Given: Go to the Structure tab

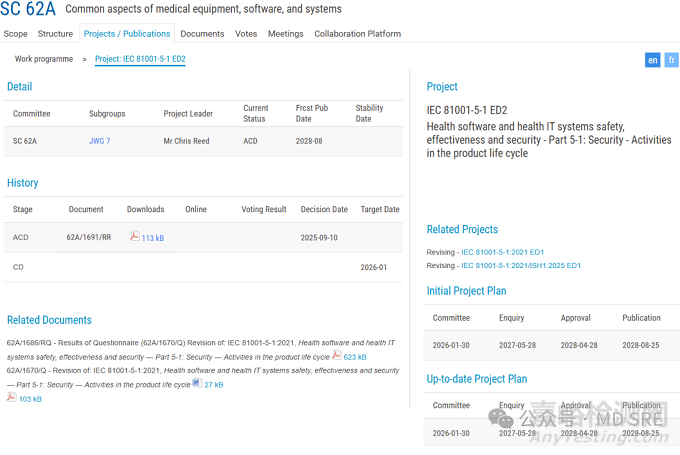Looking at the screenshot, I should [55, 34].
